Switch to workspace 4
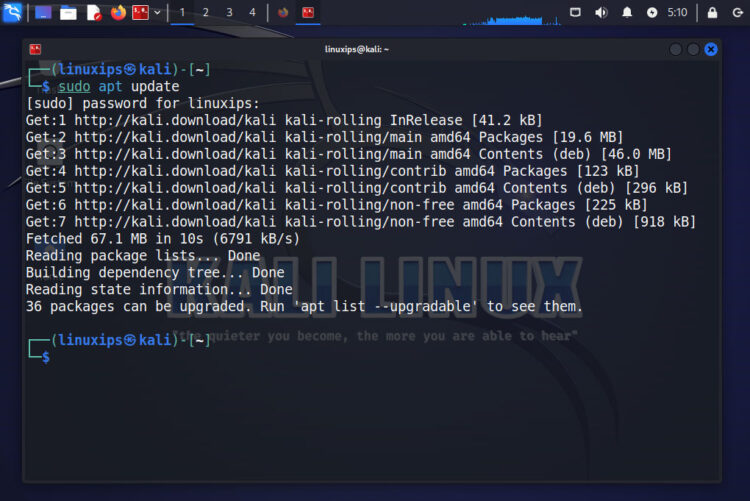 tap(253, 12)
